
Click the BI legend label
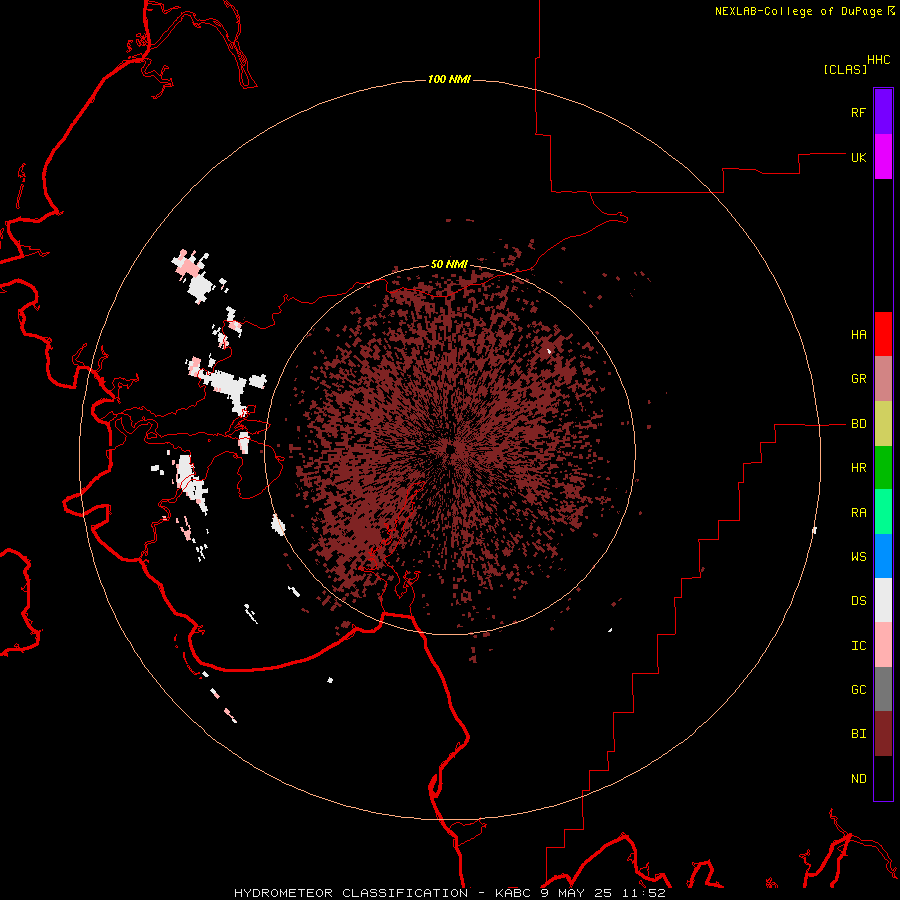pos(858,734)
